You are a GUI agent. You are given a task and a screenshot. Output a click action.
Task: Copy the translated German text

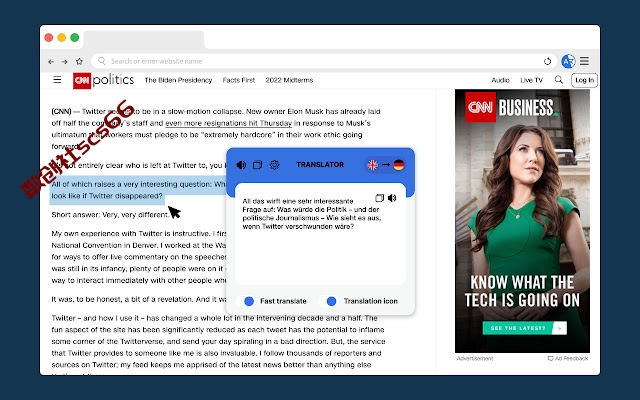click(x=380, y=198)
